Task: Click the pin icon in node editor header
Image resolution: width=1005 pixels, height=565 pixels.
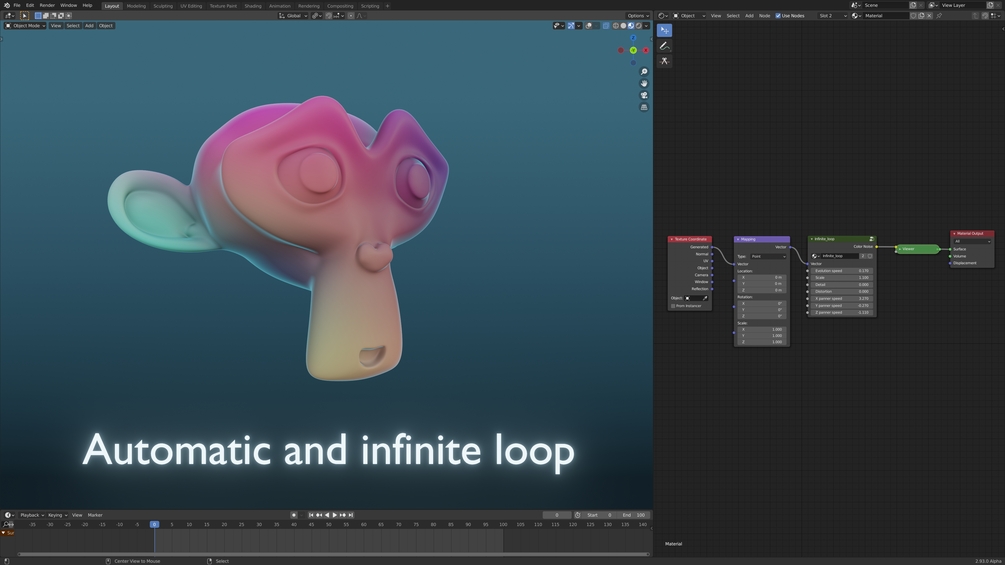Action: (939, 15)
